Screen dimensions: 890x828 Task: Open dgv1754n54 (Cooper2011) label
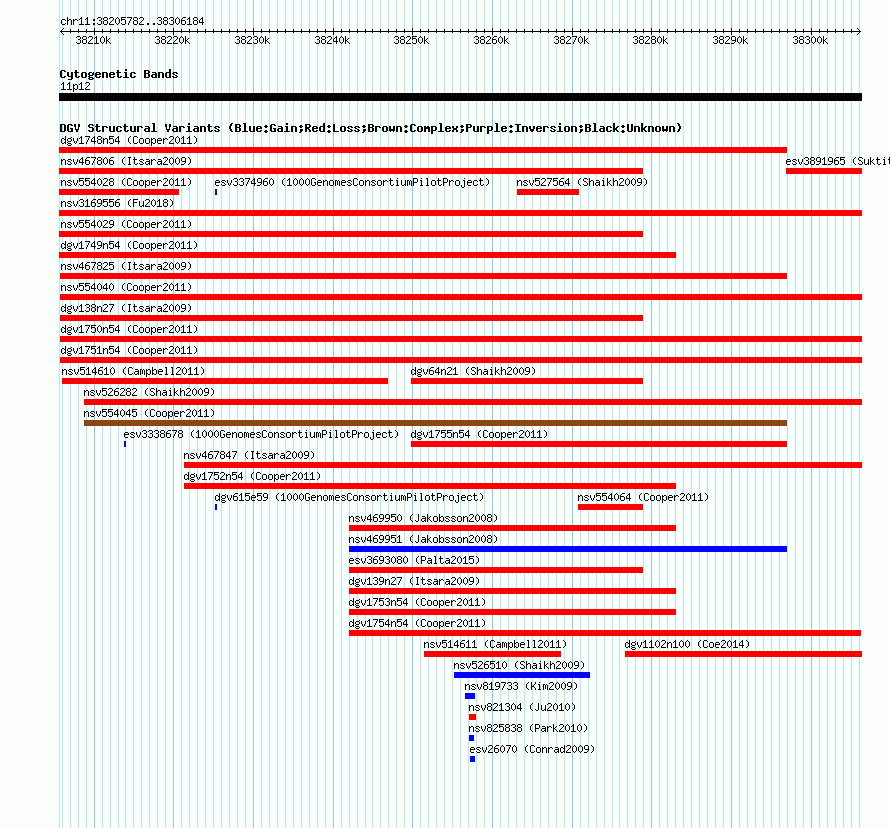[x=417, y=623]
